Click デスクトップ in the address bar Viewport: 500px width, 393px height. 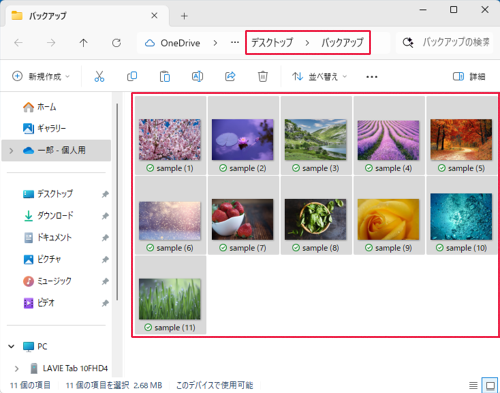(272, 42)
